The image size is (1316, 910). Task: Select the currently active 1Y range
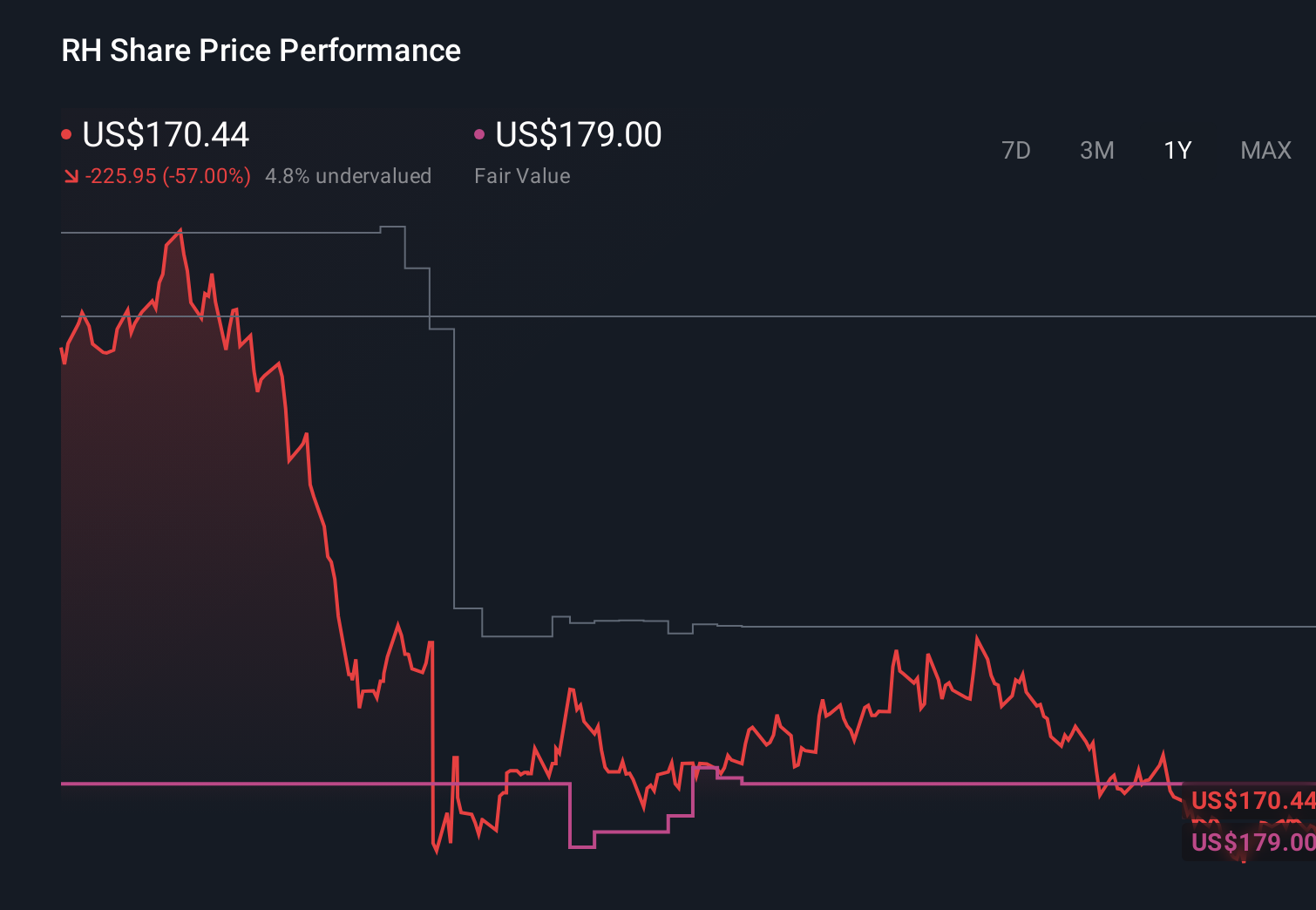pos(1177,150)
